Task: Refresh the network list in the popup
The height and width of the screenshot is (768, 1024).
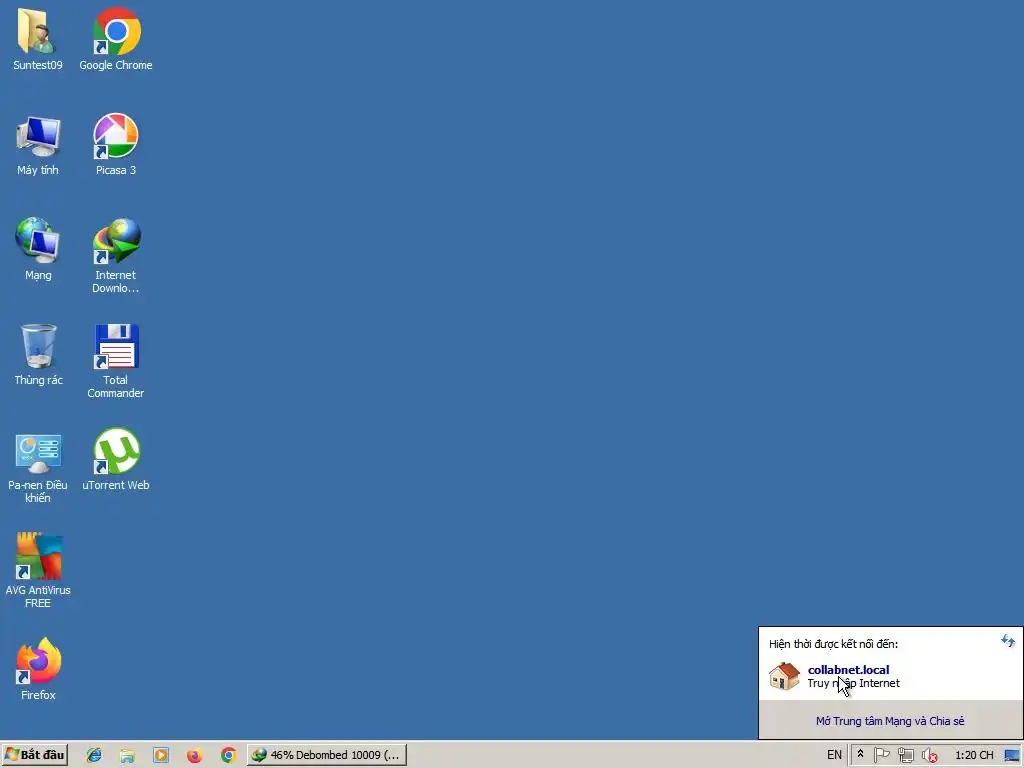Action: tap(1008, 641)
